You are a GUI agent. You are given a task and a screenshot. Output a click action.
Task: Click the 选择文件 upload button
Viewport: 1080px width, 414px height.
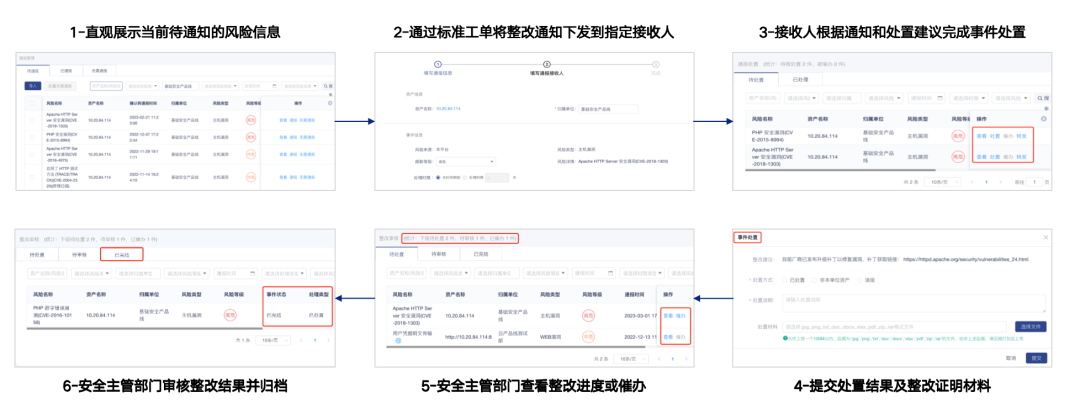coord(1030,326)
